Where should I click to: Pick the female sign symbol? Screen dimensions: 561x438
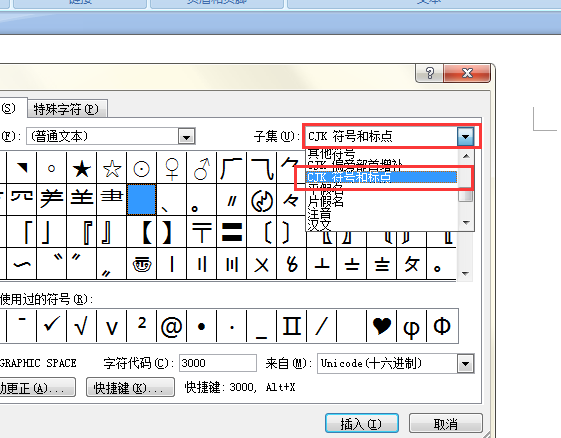click(172, 169)
